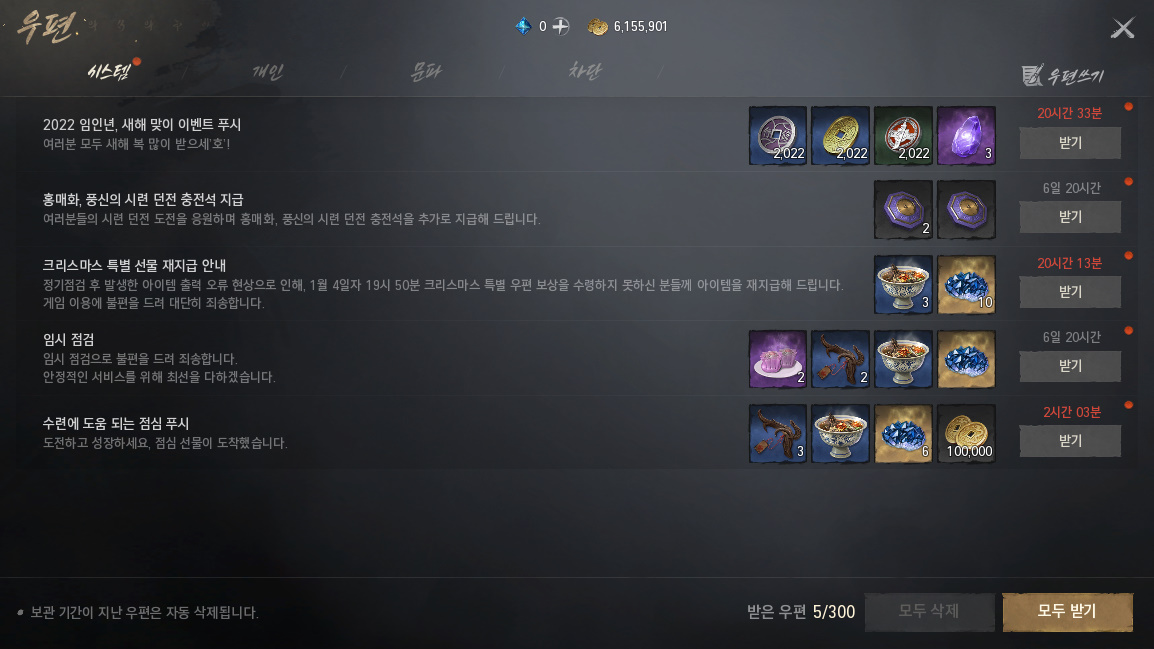Switch to the 개인 mail tab
Viewport: 1154px width, 649px height.
point(267,71)
